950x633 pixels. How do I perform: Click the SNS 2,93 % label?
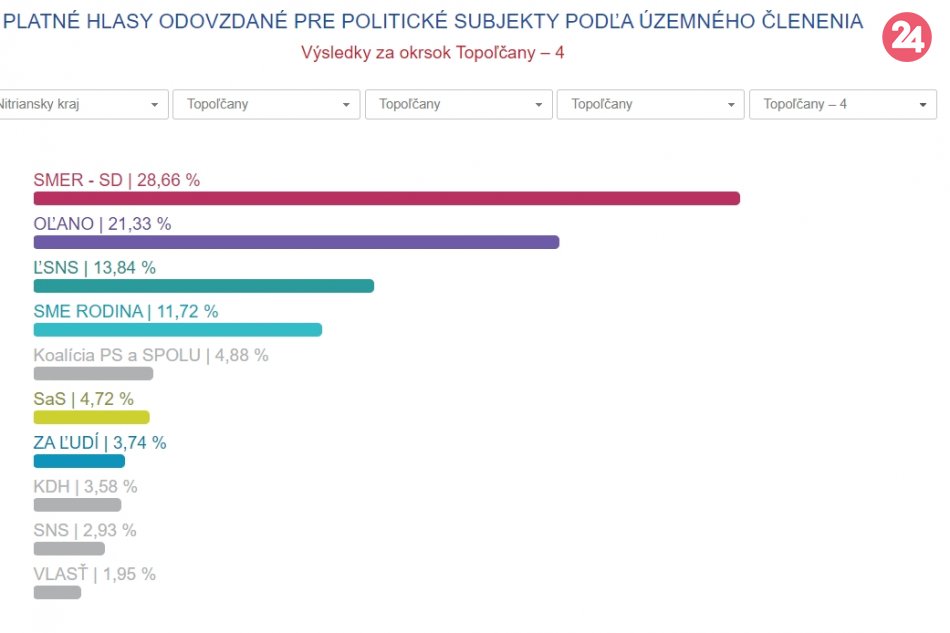point(84,530)
